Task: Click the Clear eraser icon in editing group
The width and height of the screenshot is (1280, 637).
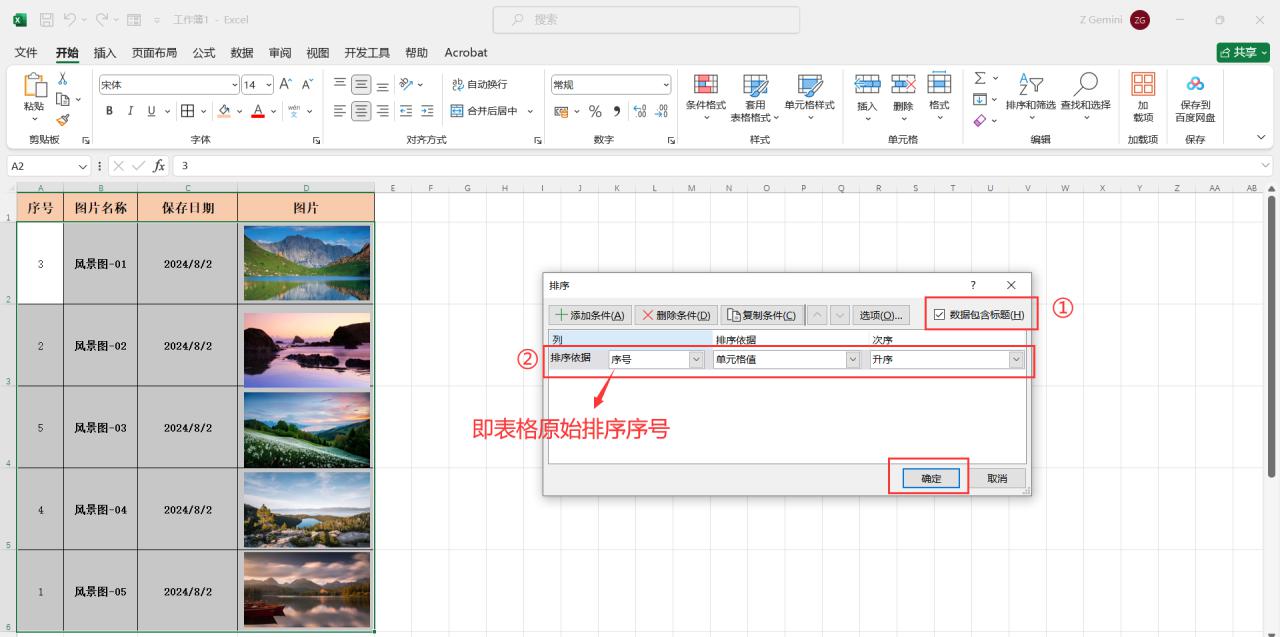Action: coord(980,120)
